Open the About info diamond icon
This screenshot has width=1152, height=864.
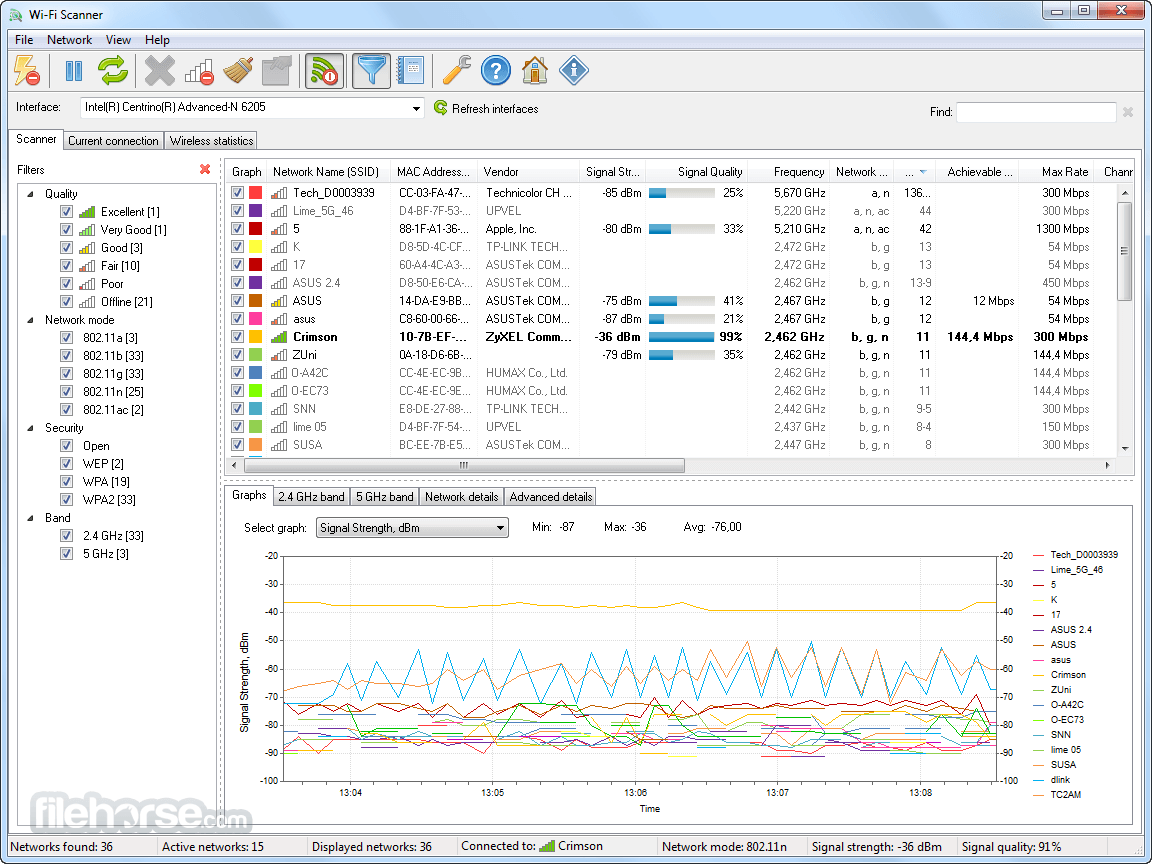tap(574, 71)
